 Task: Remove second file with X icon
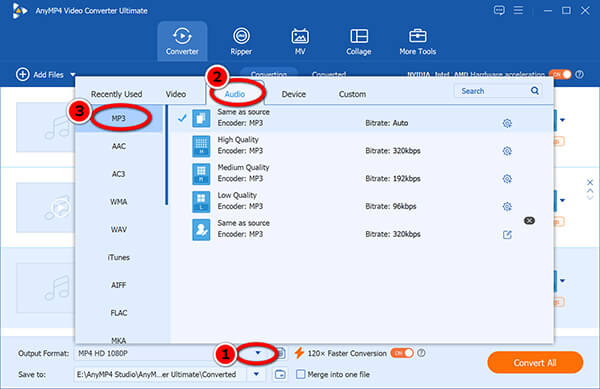[x=590, y=182]
